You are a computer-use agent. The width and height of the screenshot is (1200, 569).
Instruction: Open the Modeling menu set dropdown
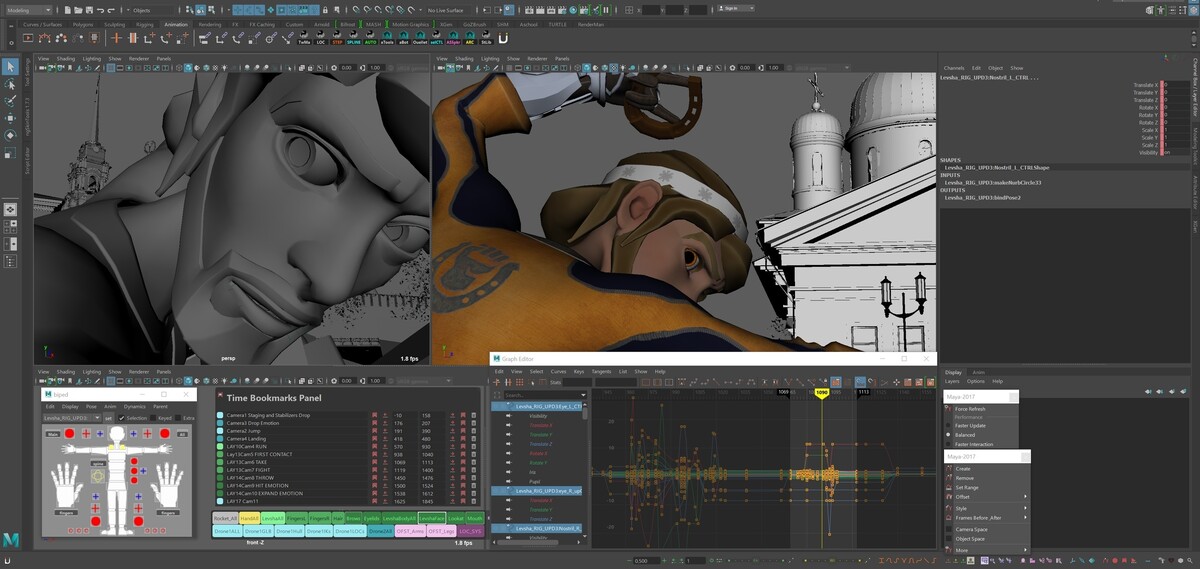pyautogui.click(x=27, y=10)
